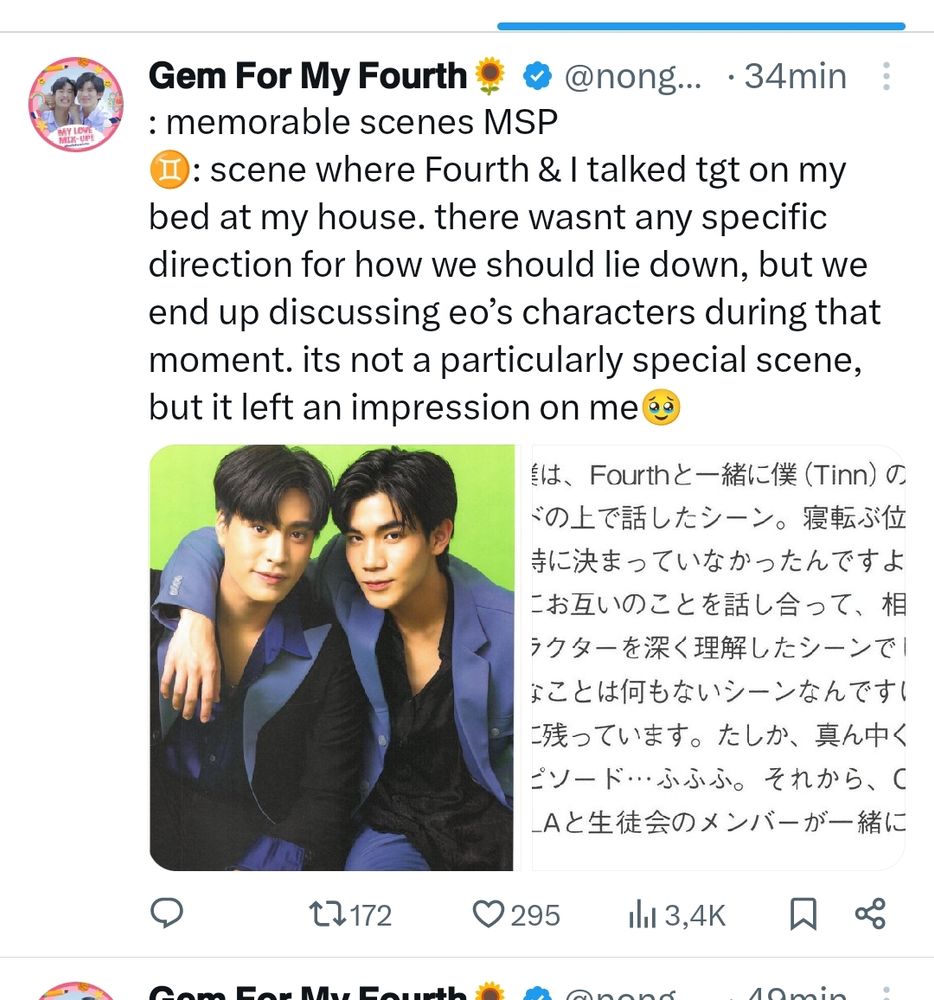This screenshot has width=934, height=1000.
Task: Open the @nong... username handle
Action: [633, 77]
